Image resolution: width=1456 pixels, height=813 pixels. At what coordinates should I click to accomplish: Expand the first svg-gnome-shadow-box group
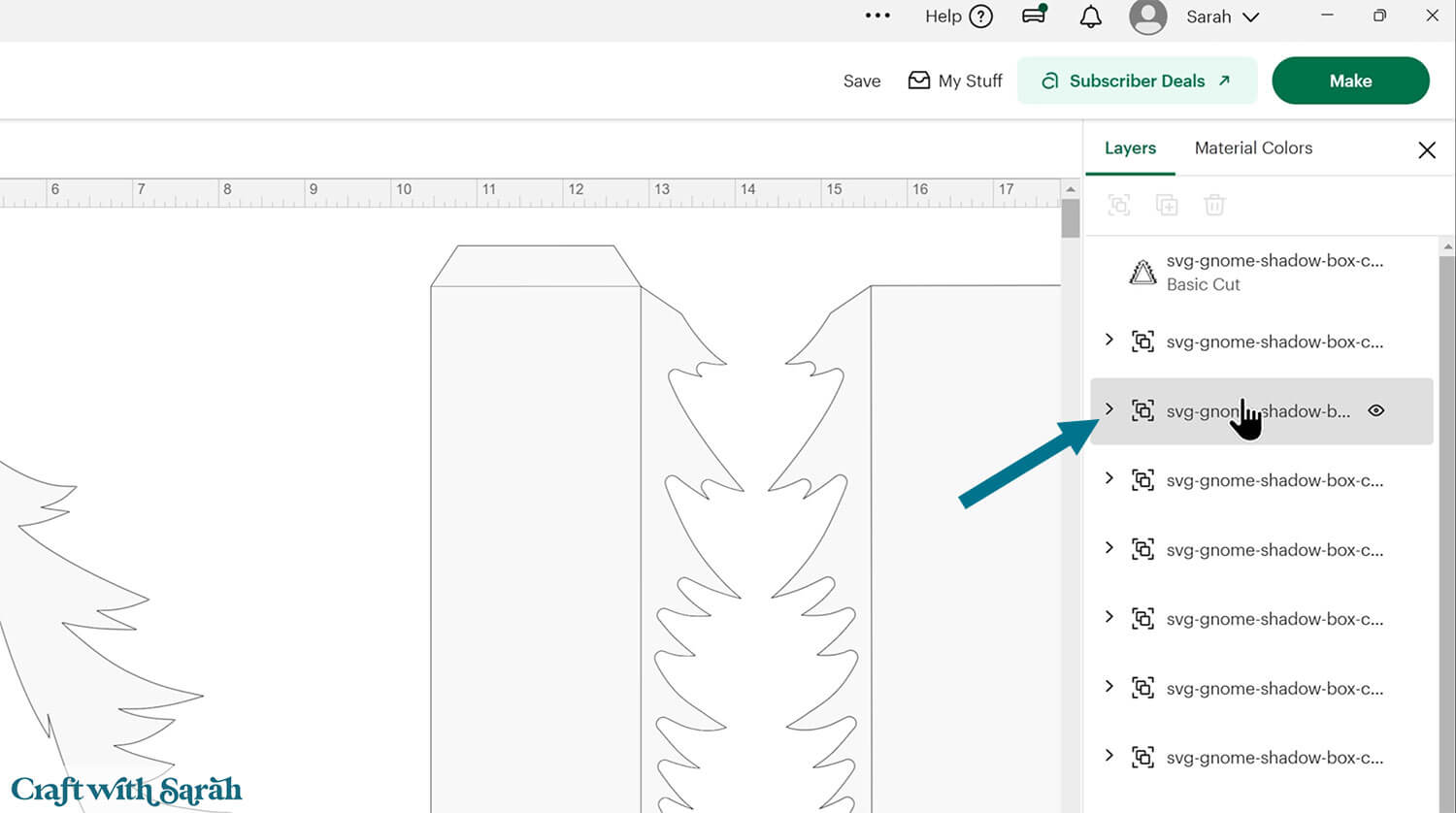[1109, 340]
